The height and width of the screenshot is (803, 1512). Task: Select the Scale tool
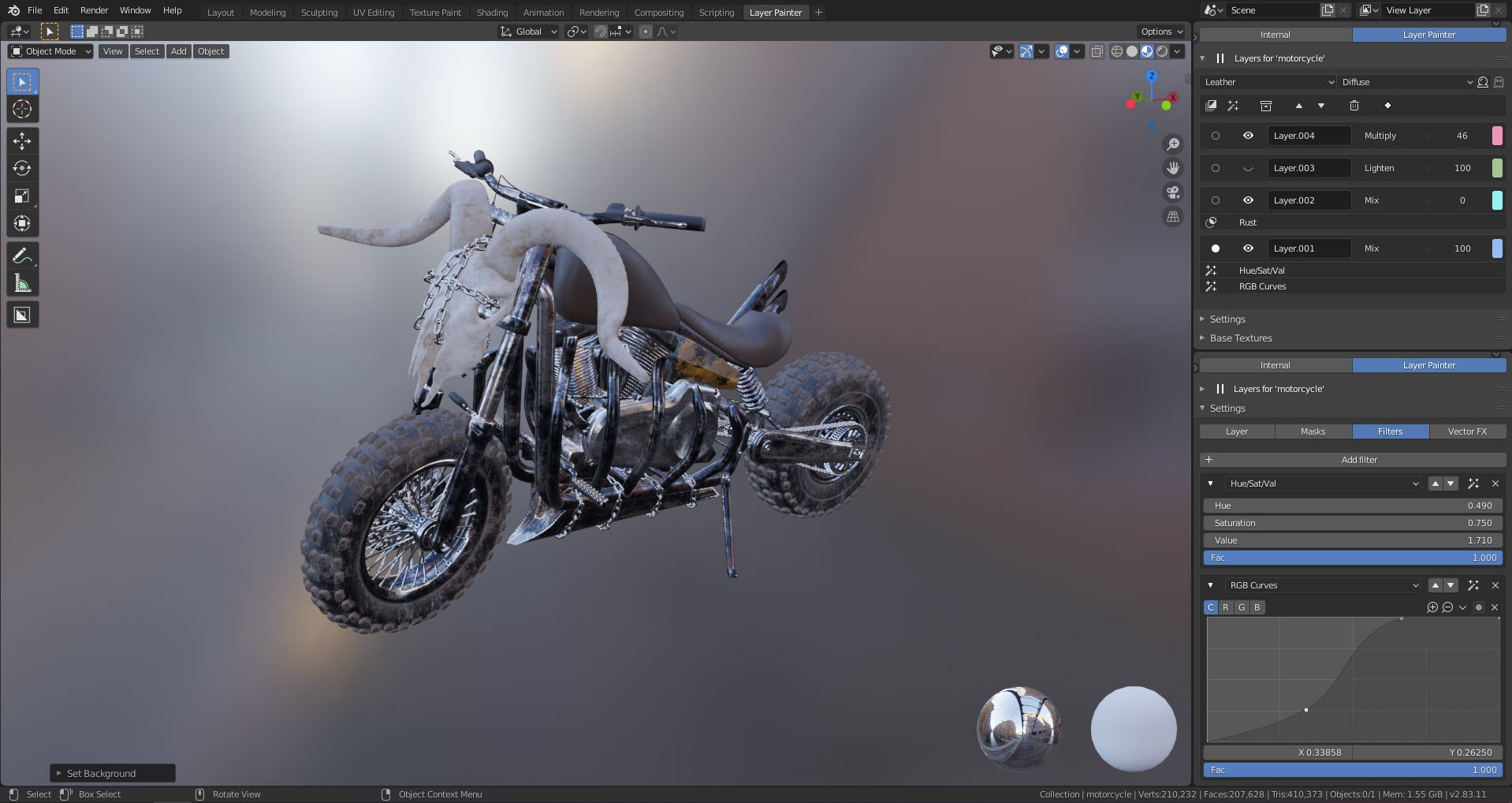pos(22,196)
